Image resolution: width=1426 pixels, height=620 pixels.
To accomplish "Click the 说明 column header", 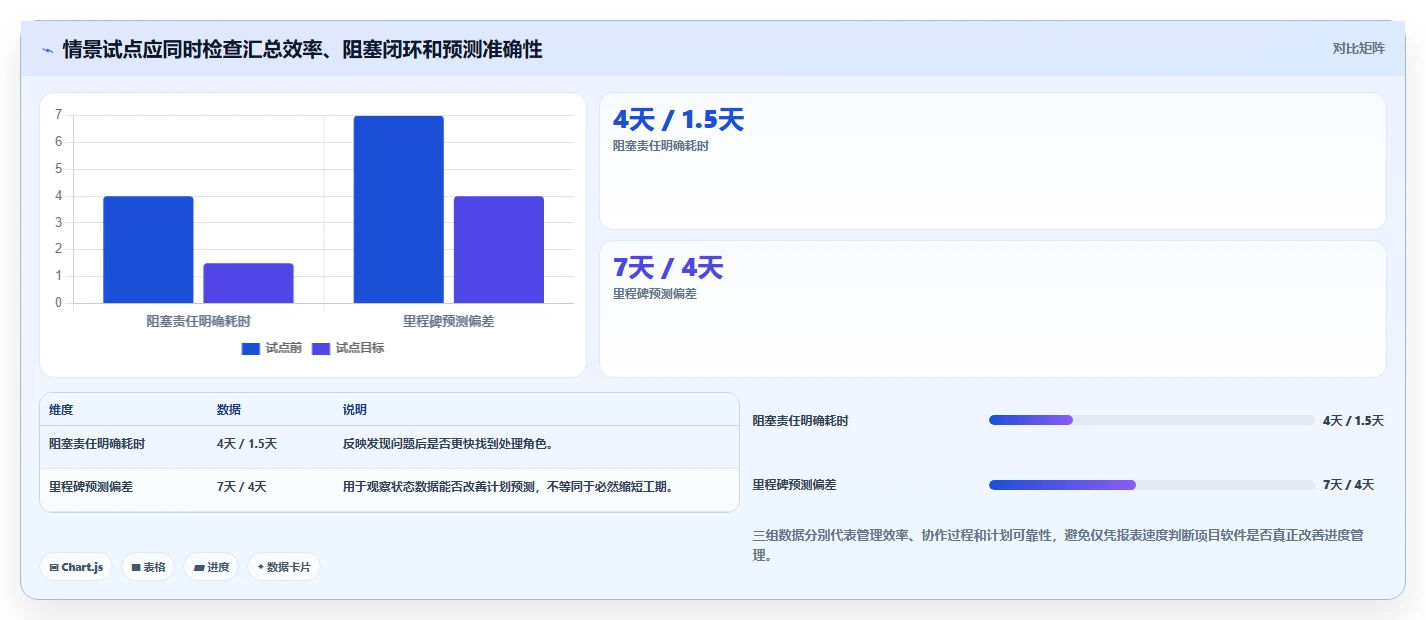I will point(354,410).
